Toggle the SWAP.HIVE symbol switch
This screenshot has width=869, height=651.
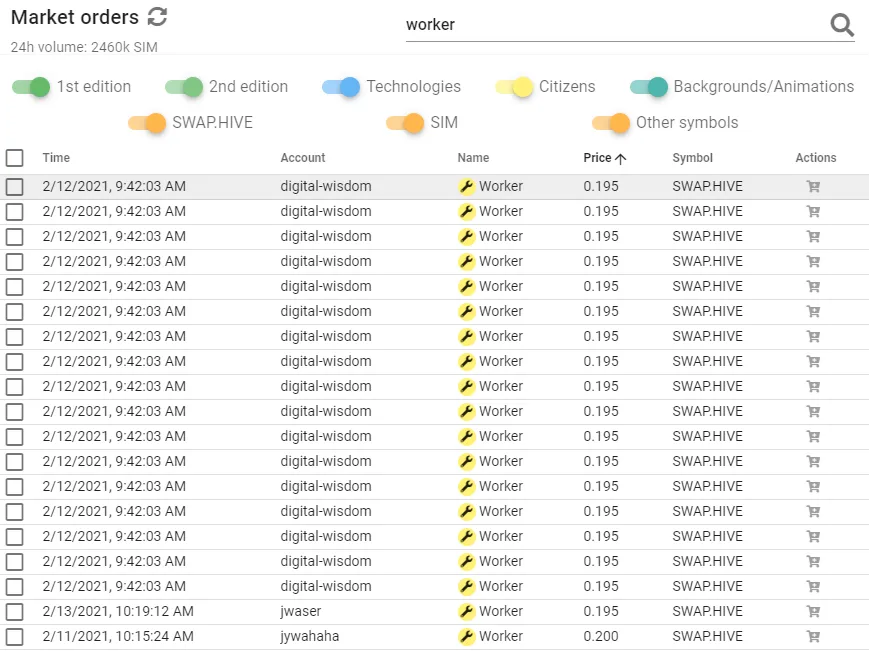tap(147, 123)
